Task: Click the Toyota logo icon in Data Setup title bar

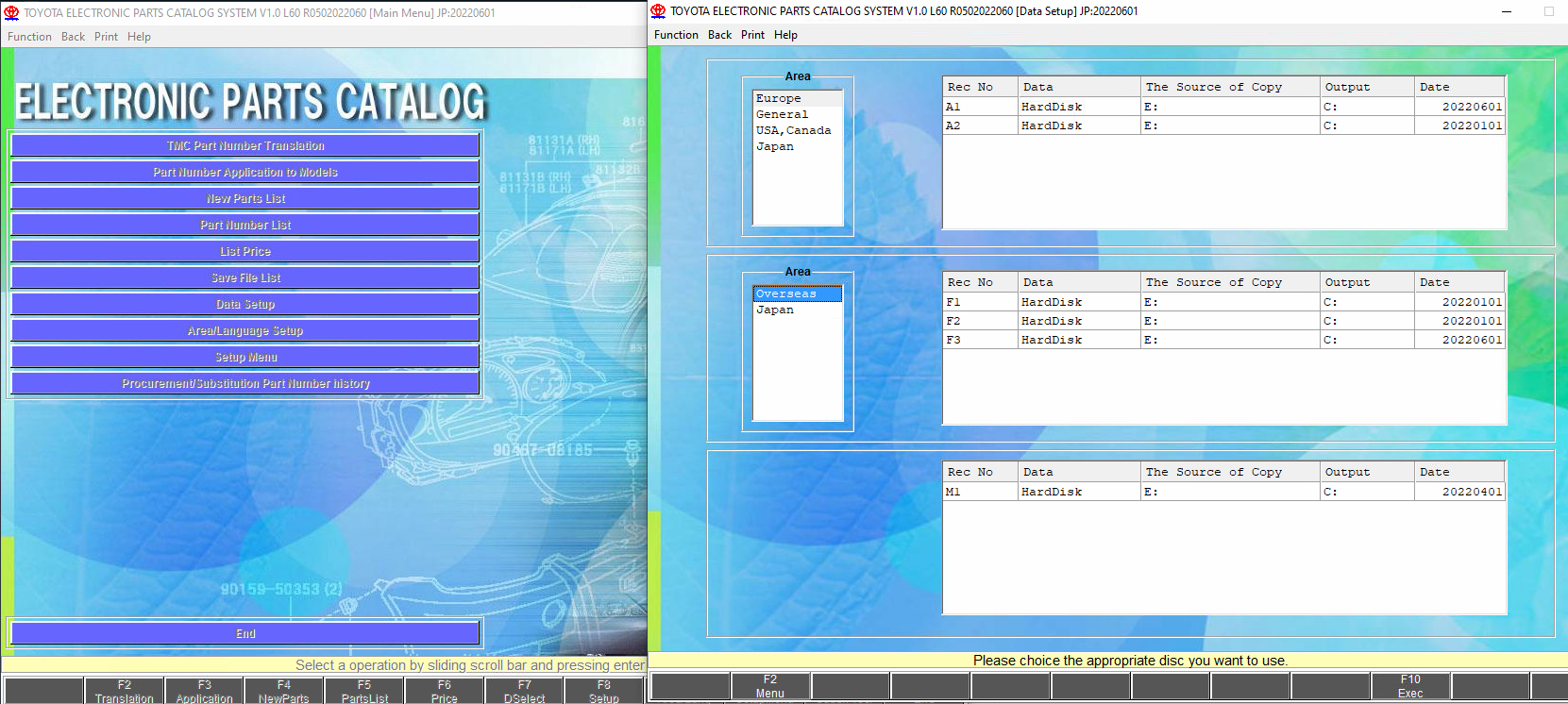Action: 659,11
